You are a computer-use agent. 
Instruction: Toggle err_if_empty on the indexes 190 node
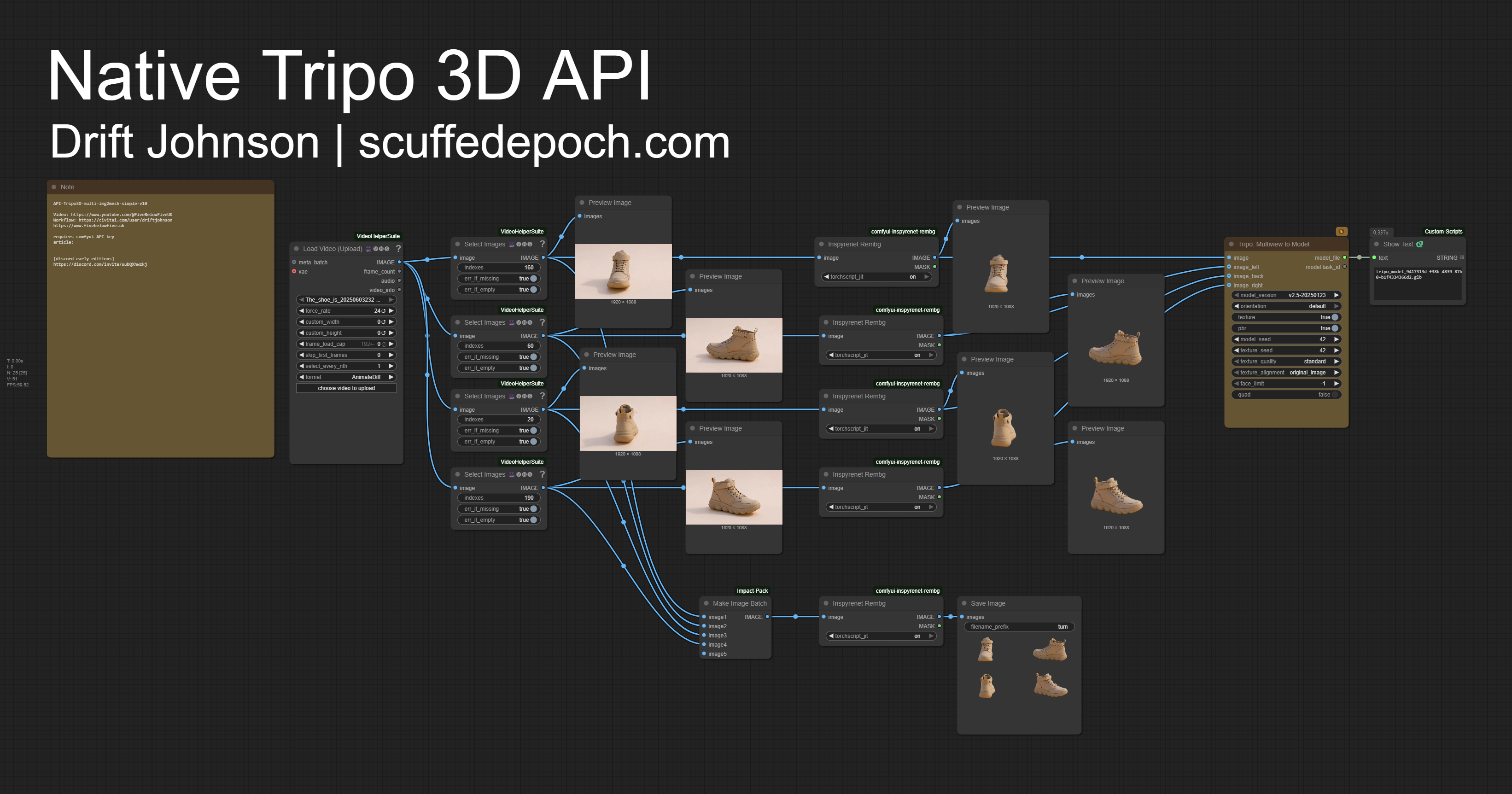point(498,520)
